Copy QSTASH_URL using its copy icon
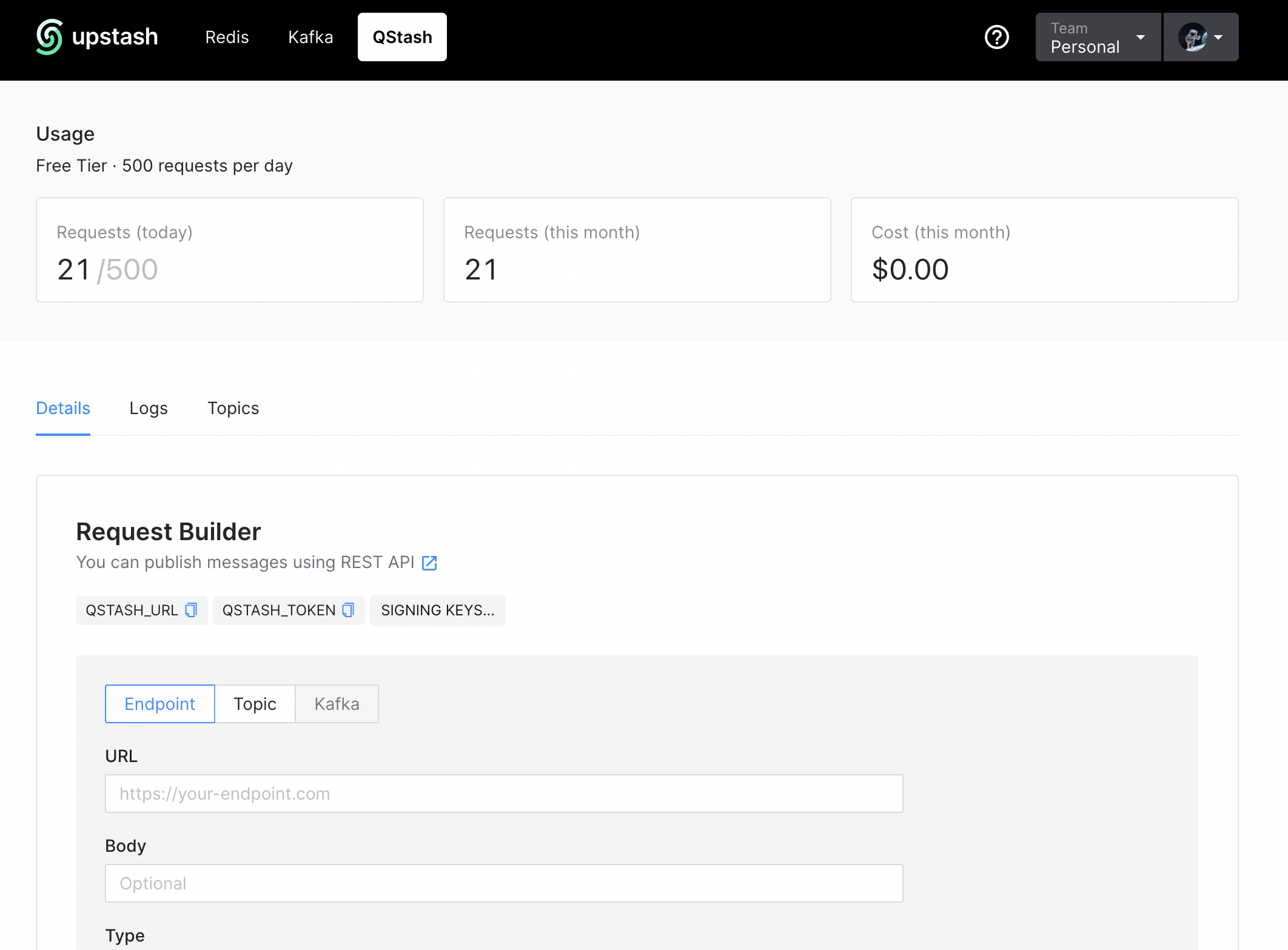Viewport: 1288px width, 950px height. tap(191, 610)
